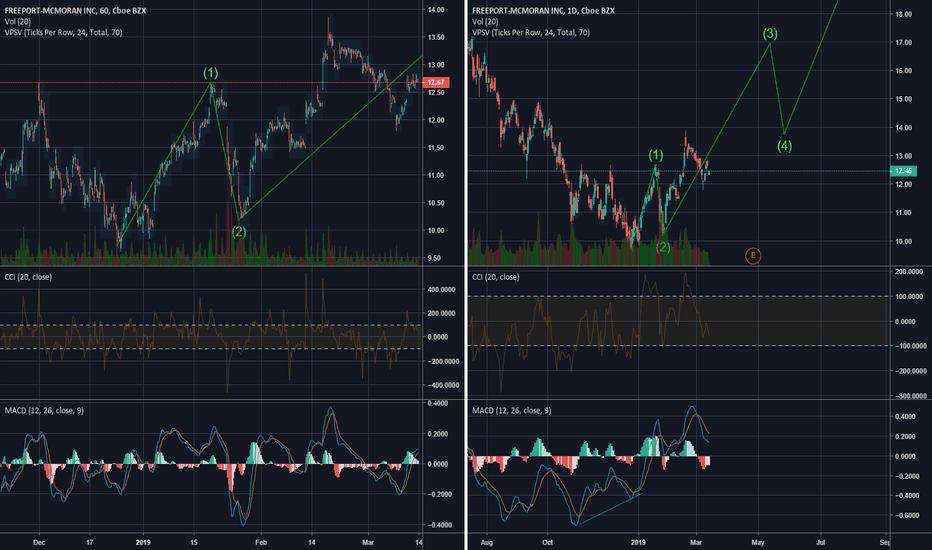932x550 pixels.
Task: Select CCI (20, close) label on daily chart
Action: (495, 277)
